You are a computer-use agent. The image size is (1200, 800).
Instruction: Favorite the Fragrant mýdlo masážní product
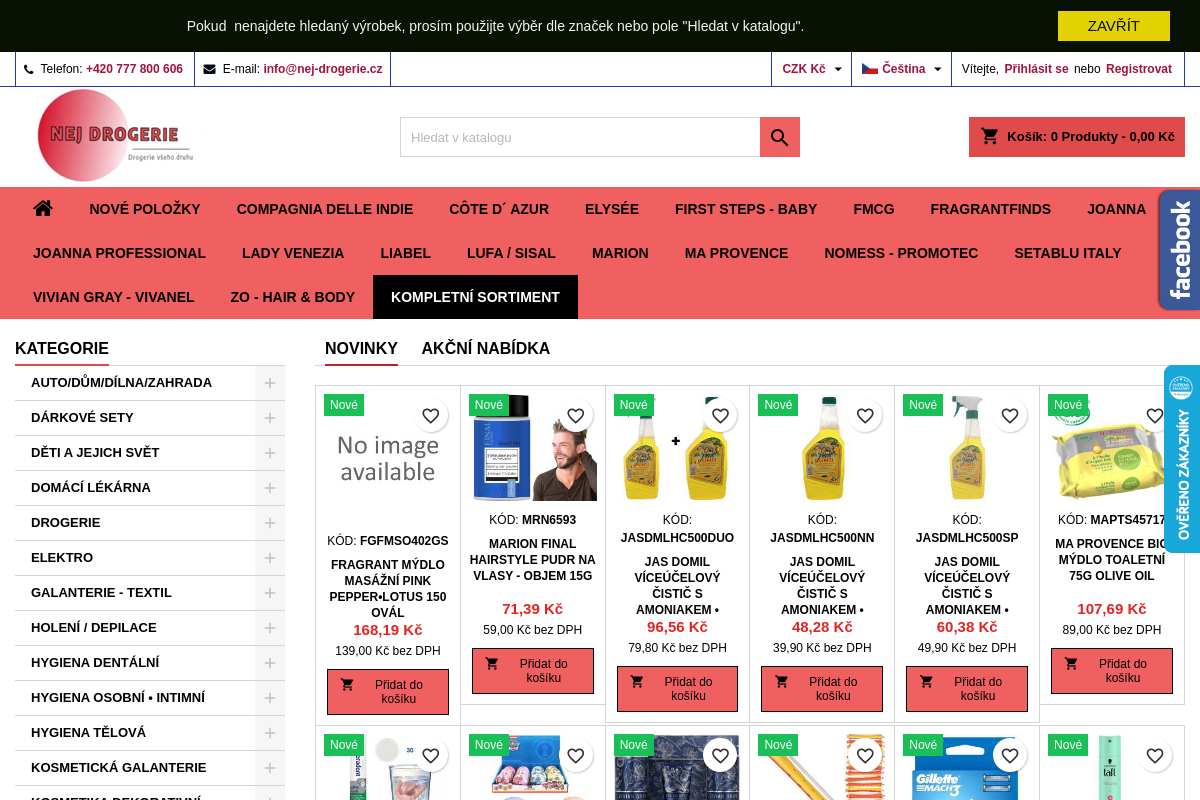[430, 416]
